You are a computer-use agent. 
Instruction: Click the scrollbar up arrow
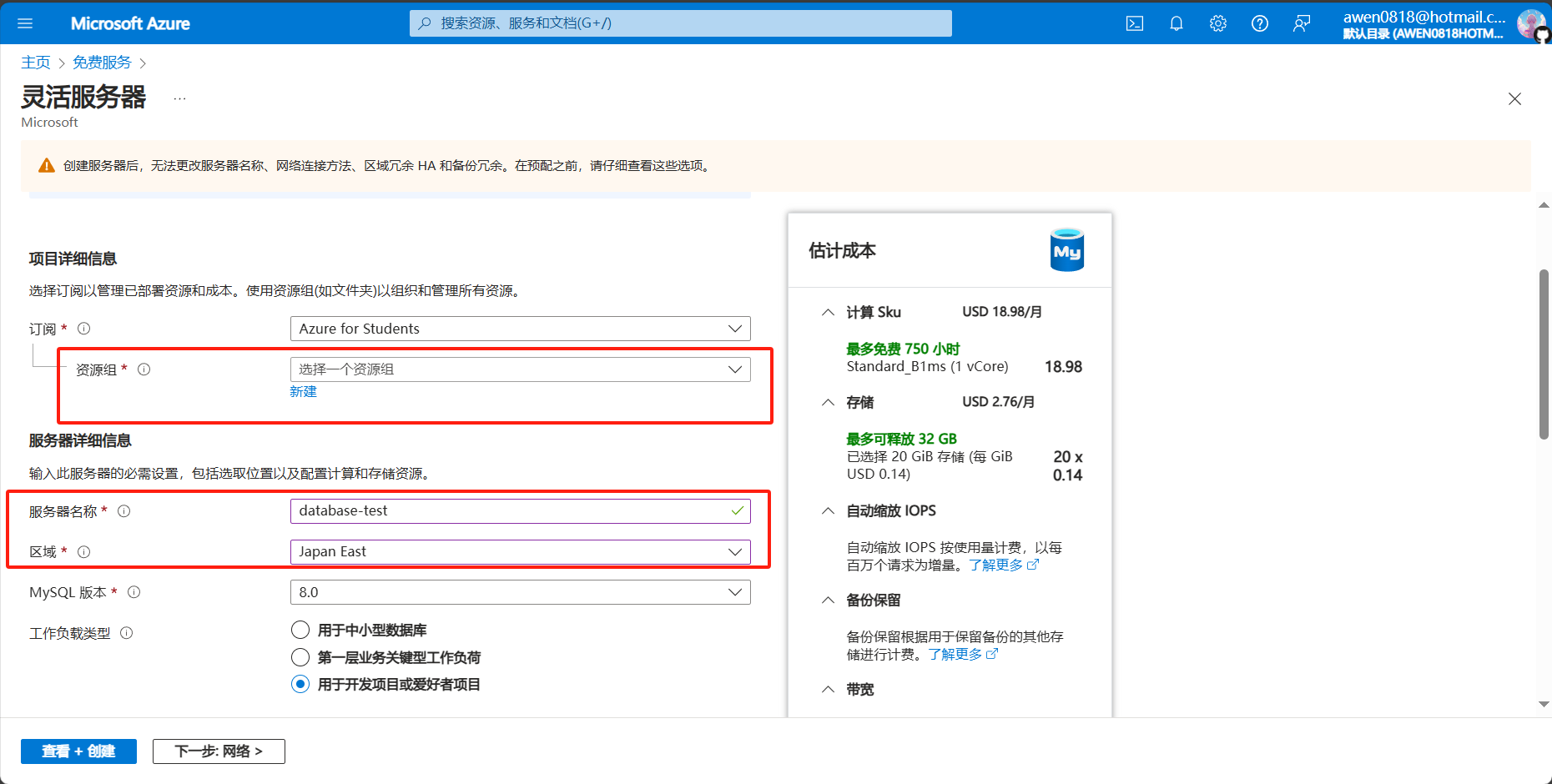1544,205
